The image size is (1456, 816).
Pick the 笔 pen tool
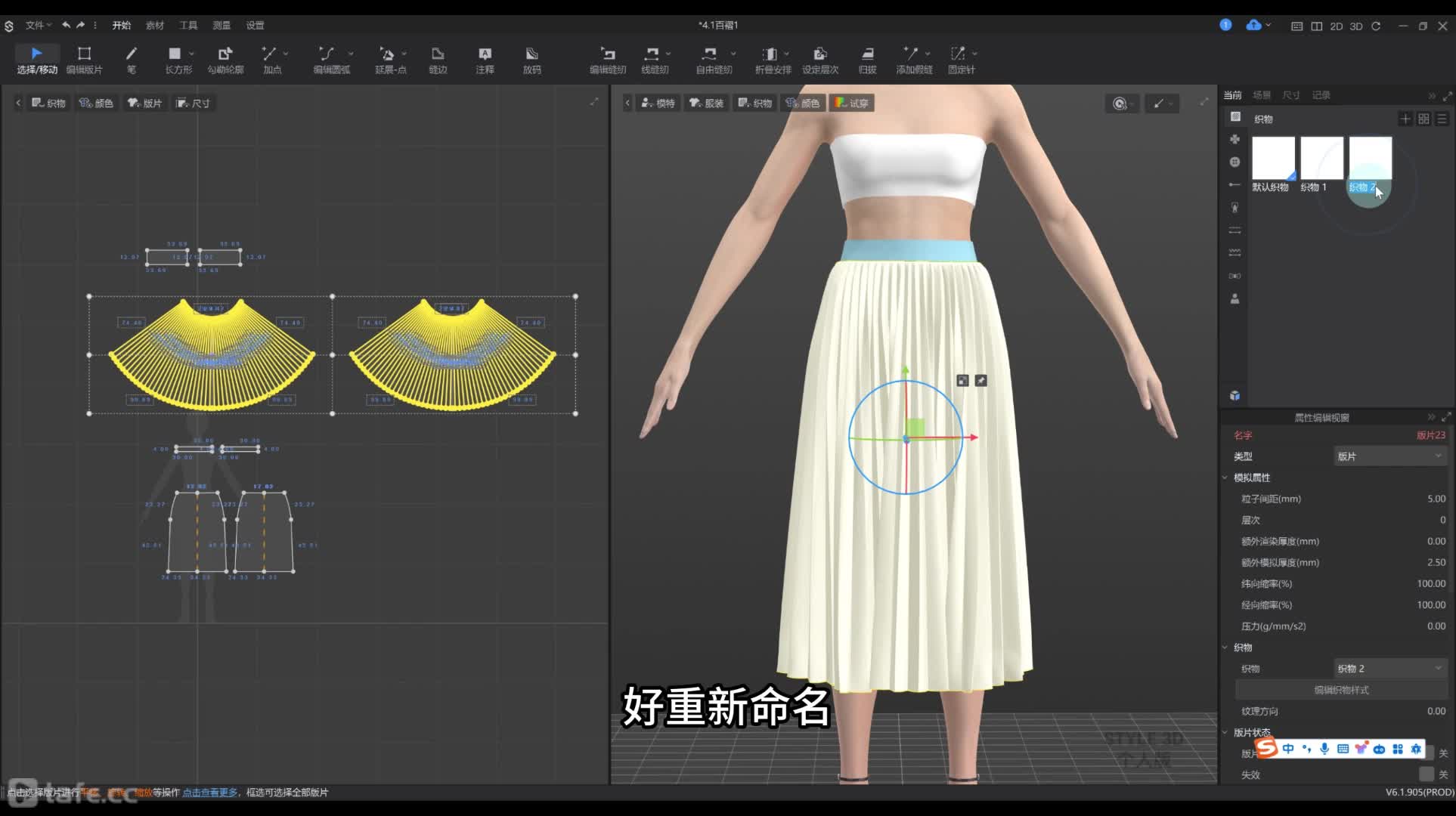point(132,60)
